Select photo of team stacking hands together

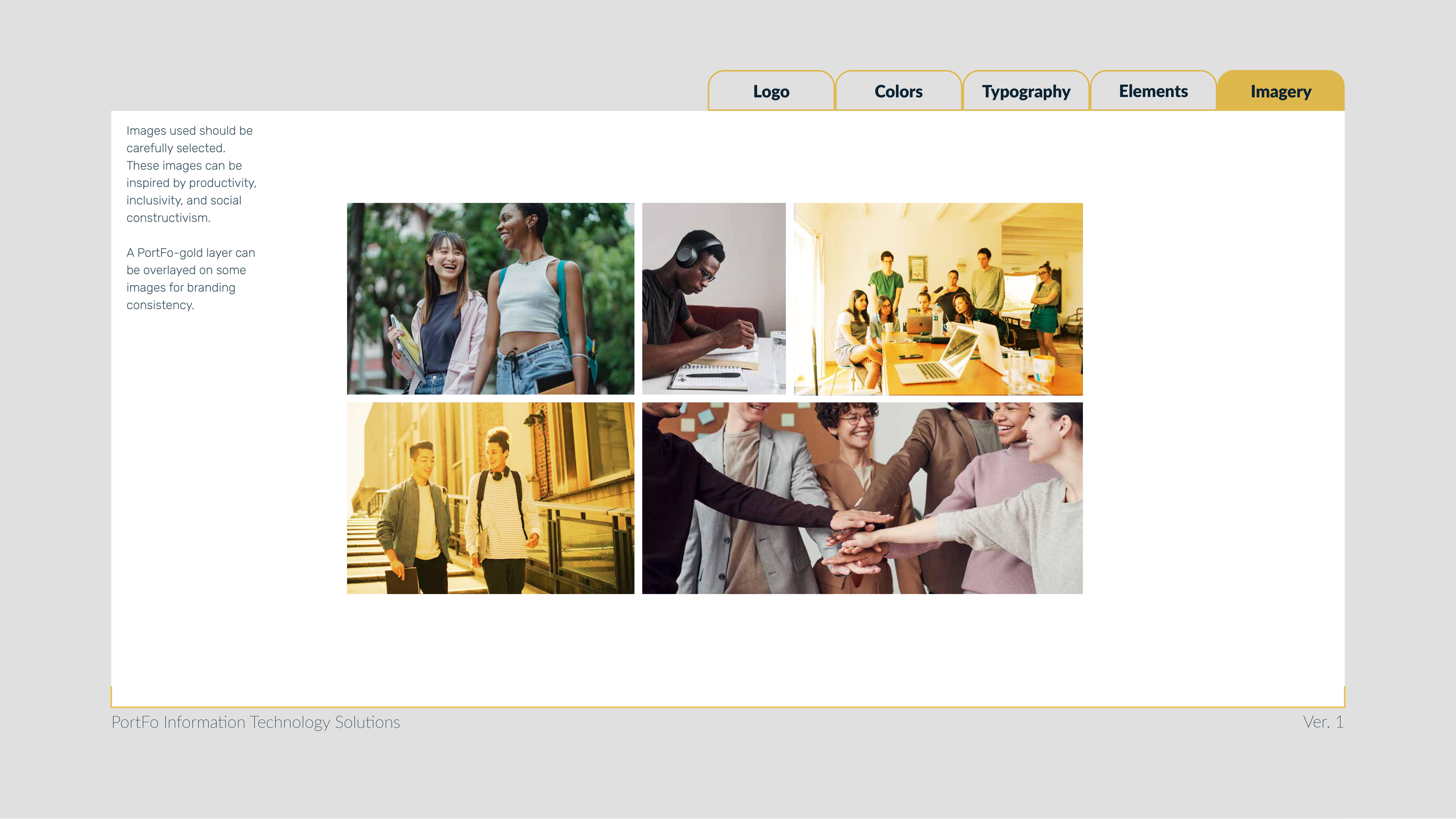[862, 498]
